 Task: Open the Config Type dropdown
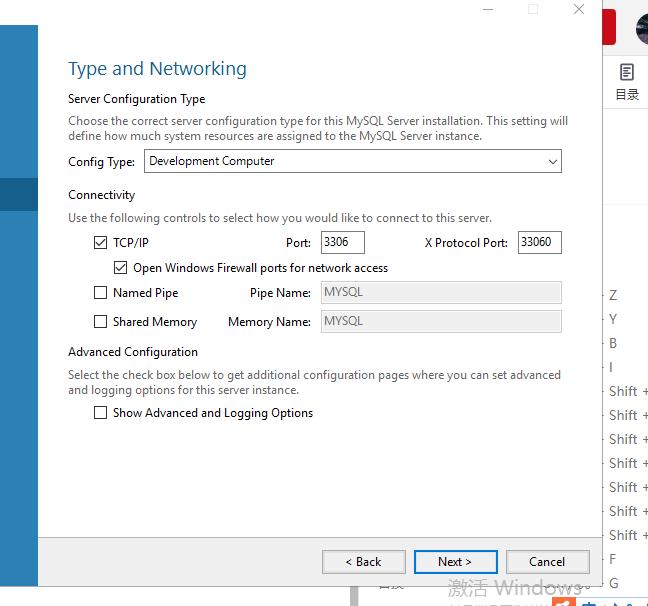pos(353,161)
